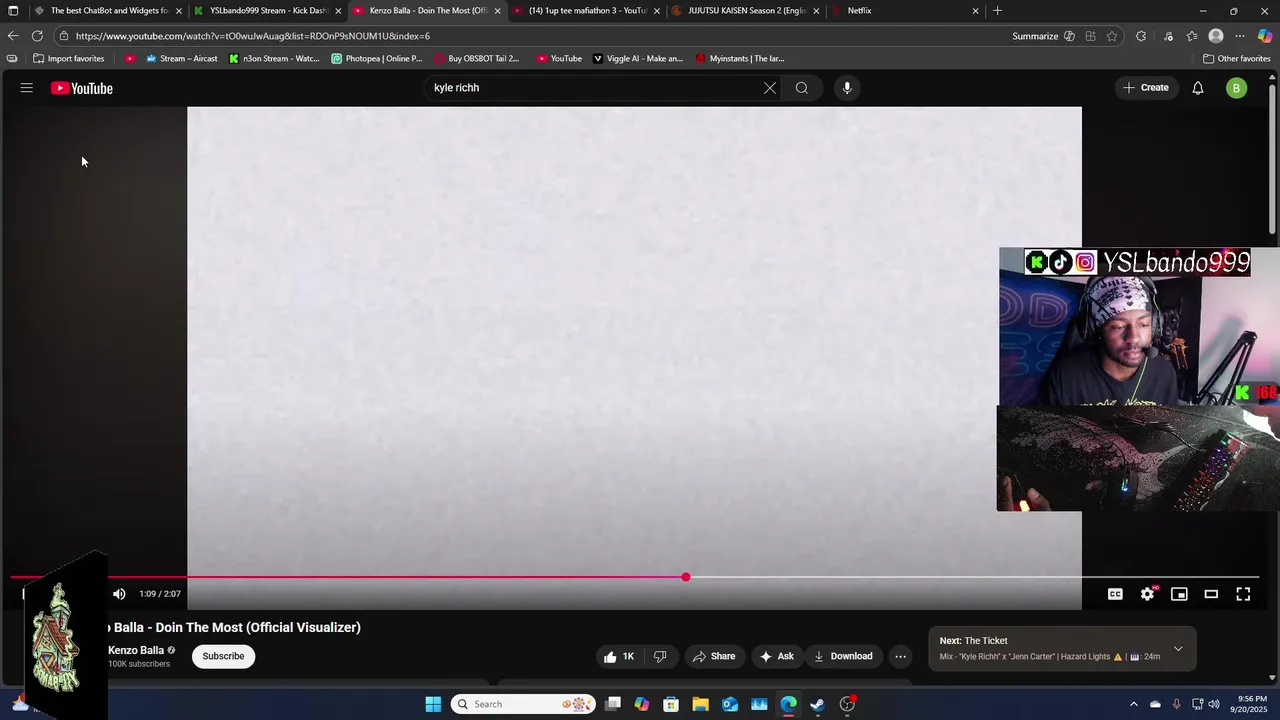Image resolution: width=1280 pixels, height=720 pixels.
Task: Enter fullscreen on the video player
Action: click(x=1243, y=594)
